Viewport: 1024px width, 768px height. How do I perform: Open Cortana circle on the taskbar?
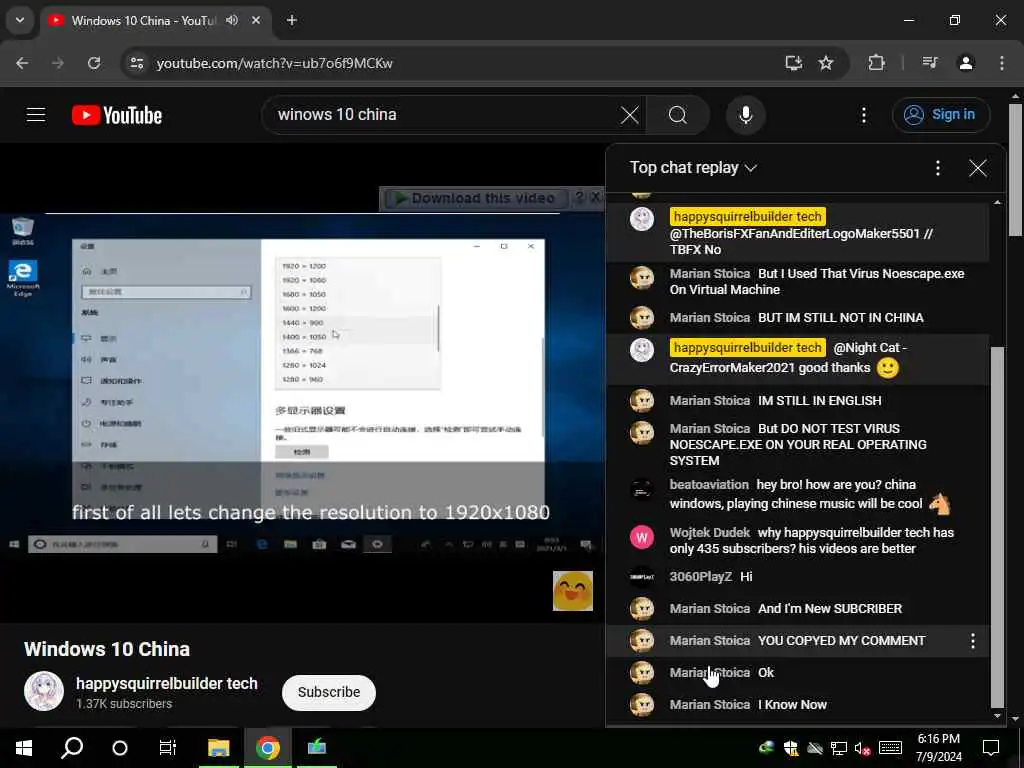point(120,748)
